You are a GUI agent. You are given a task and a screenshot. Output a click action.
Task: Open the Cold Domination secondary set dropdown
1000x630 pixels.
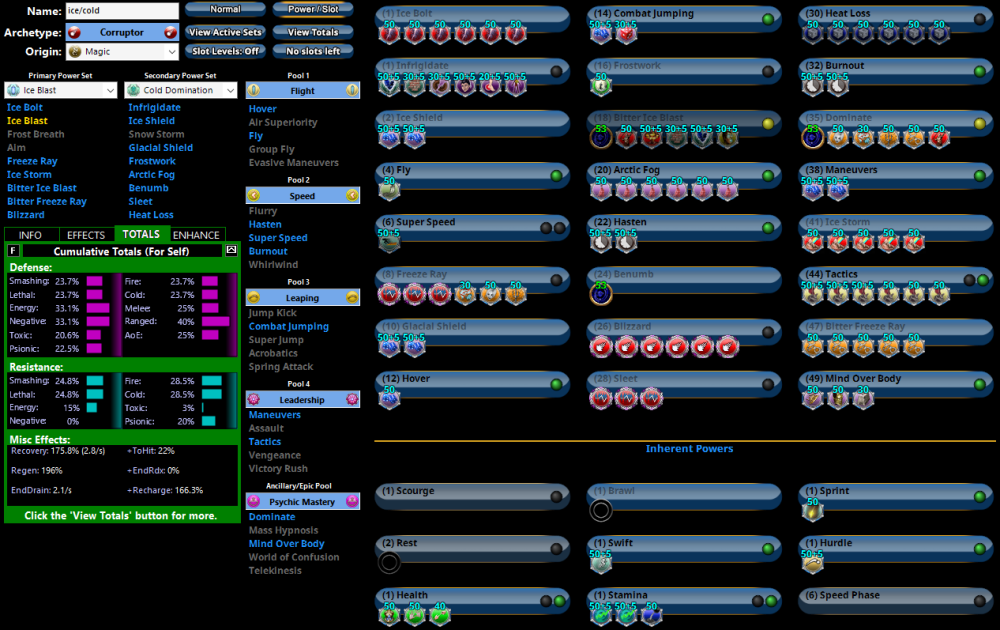coord(181,90)
